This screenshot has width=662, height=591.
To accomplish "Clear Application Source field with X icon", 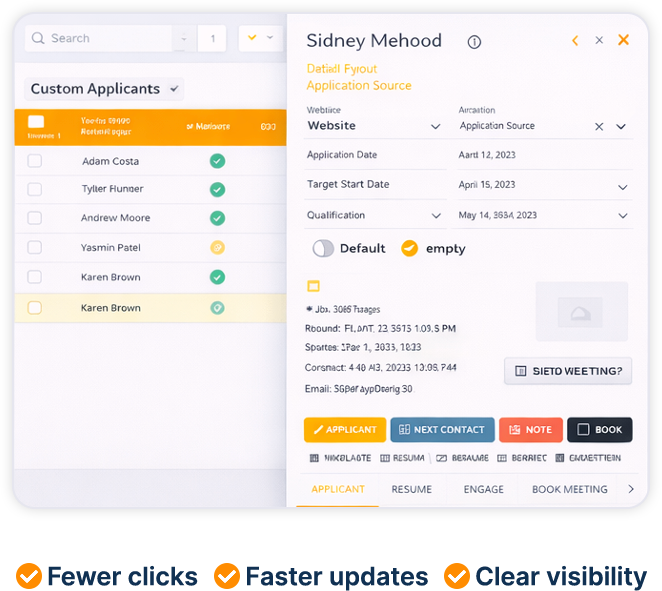I will point(599,127).
